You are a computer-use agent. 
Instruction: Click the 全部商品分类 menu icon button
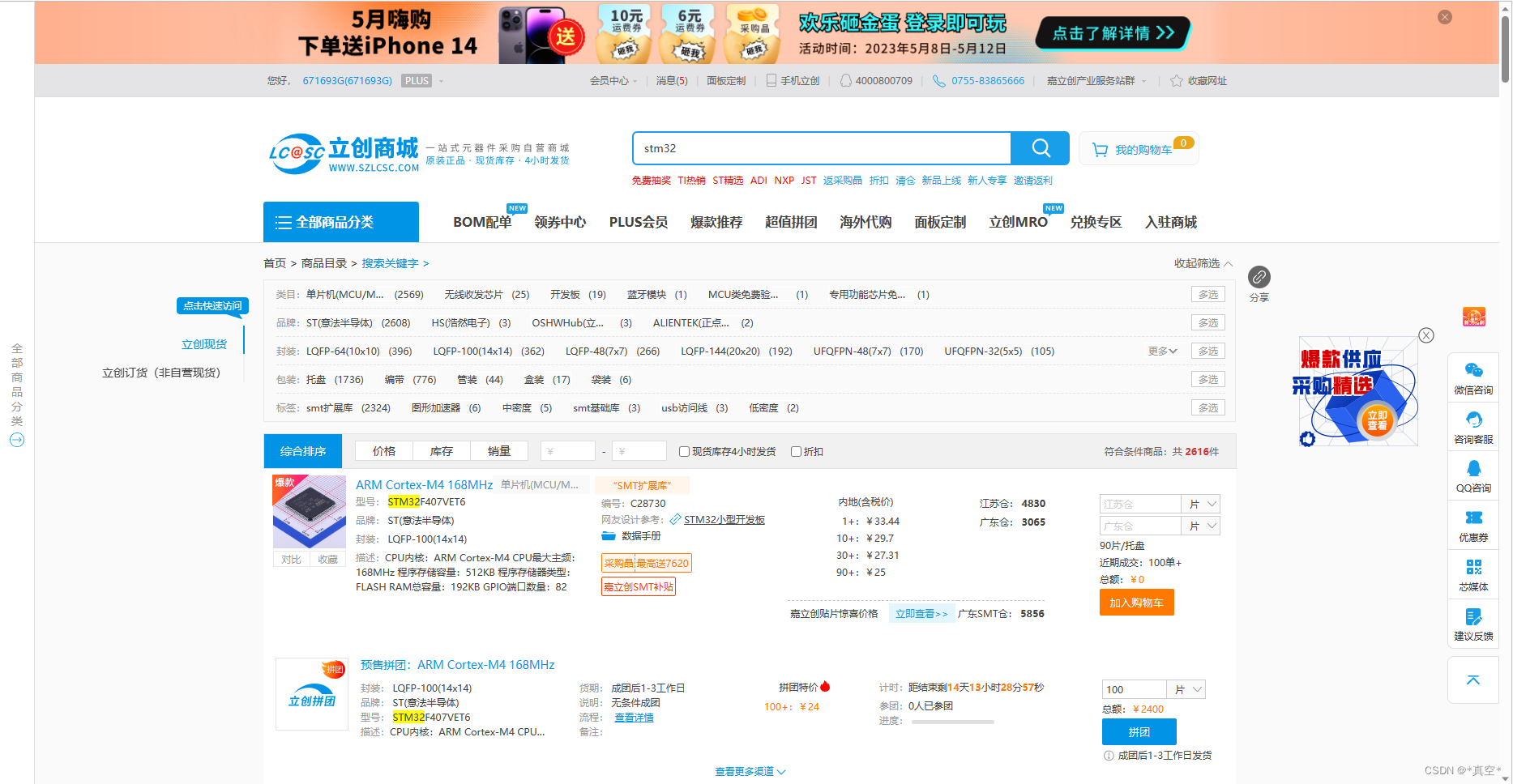click(x=341, y=222)
